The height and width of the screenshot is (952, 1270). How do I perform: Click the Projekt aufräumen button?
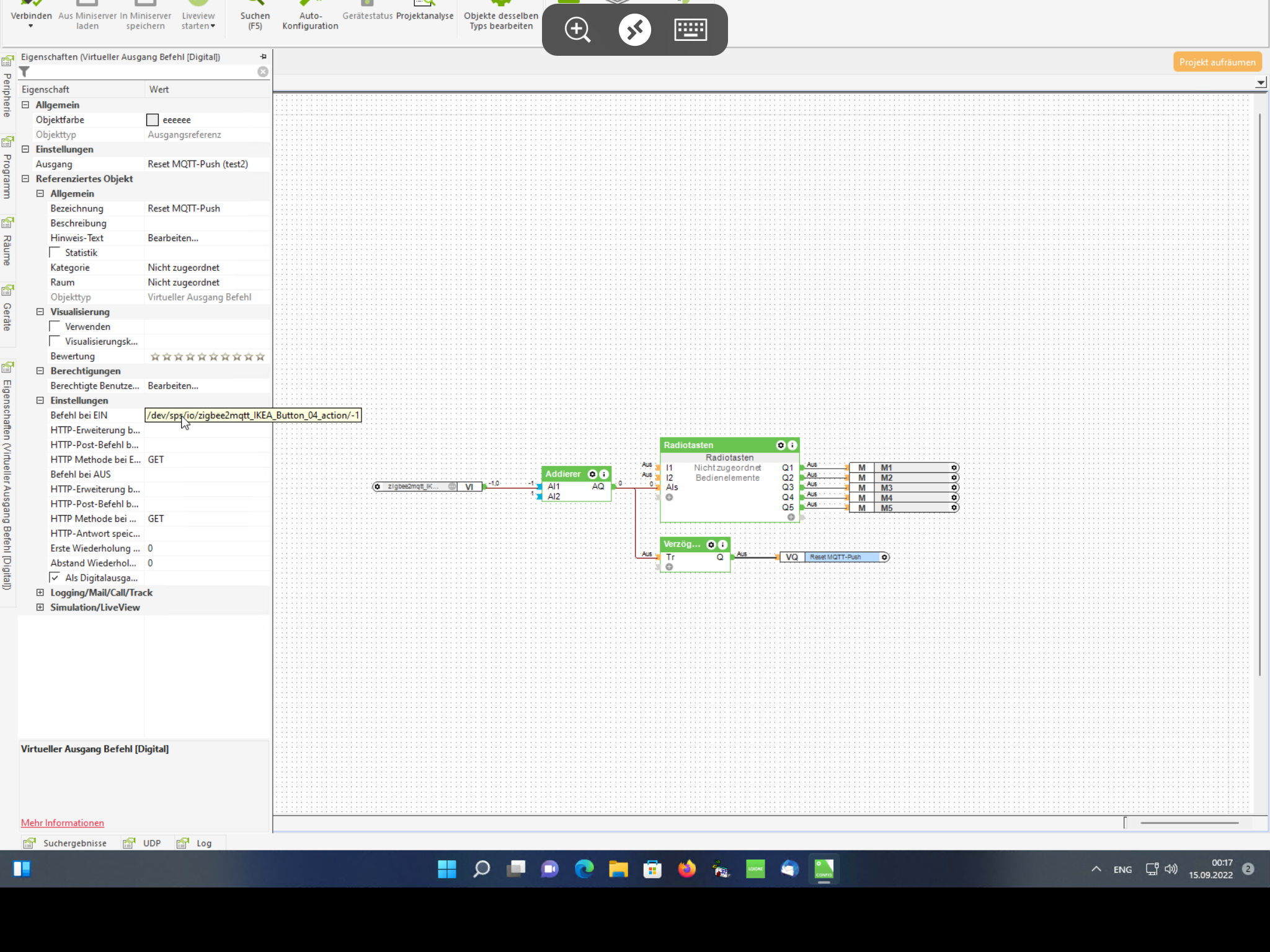[1217, 62]
